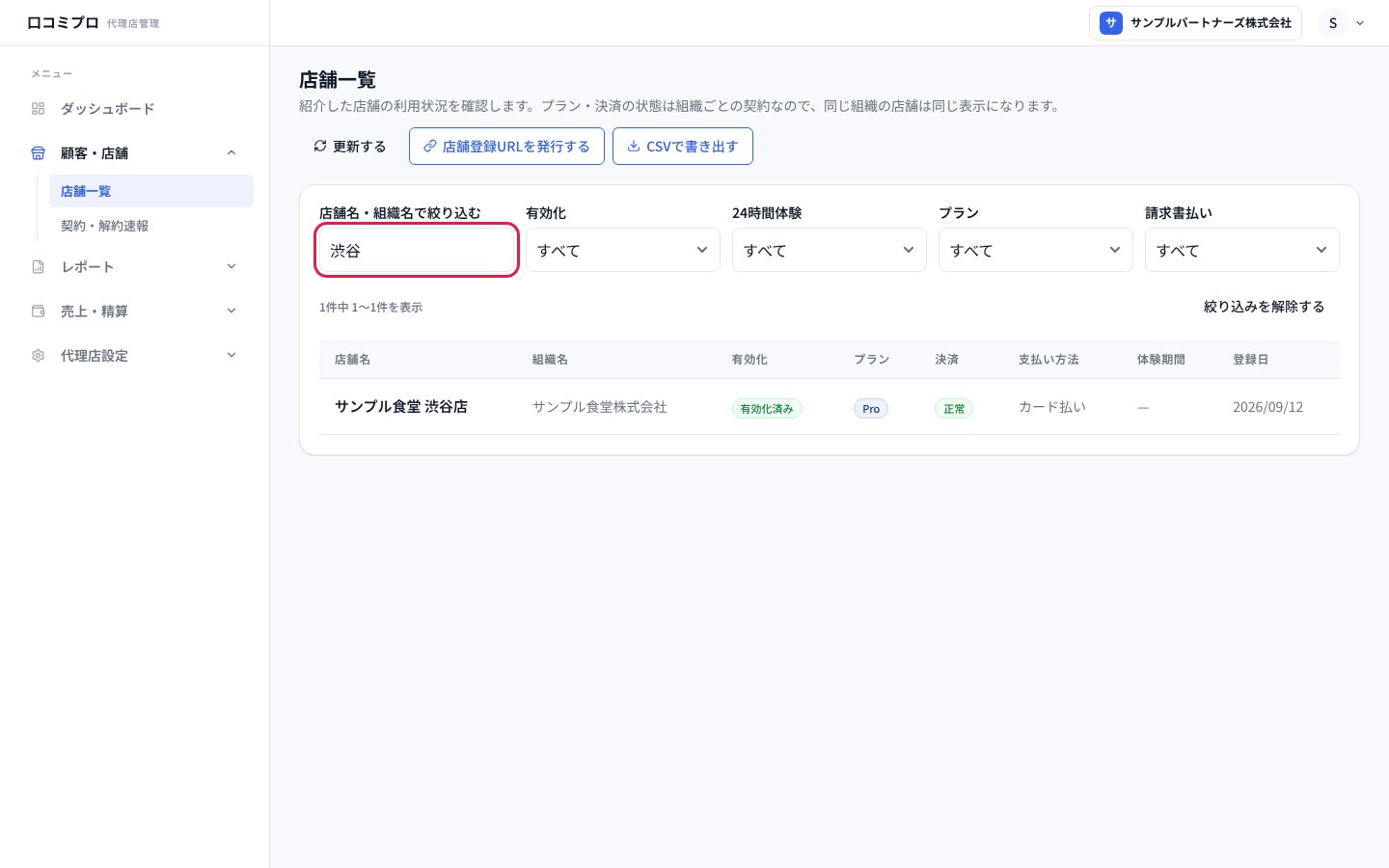1389x868 pixels.
Task: Click 絞り込みを解除する to clear filters
Action: pos(1265,307)
